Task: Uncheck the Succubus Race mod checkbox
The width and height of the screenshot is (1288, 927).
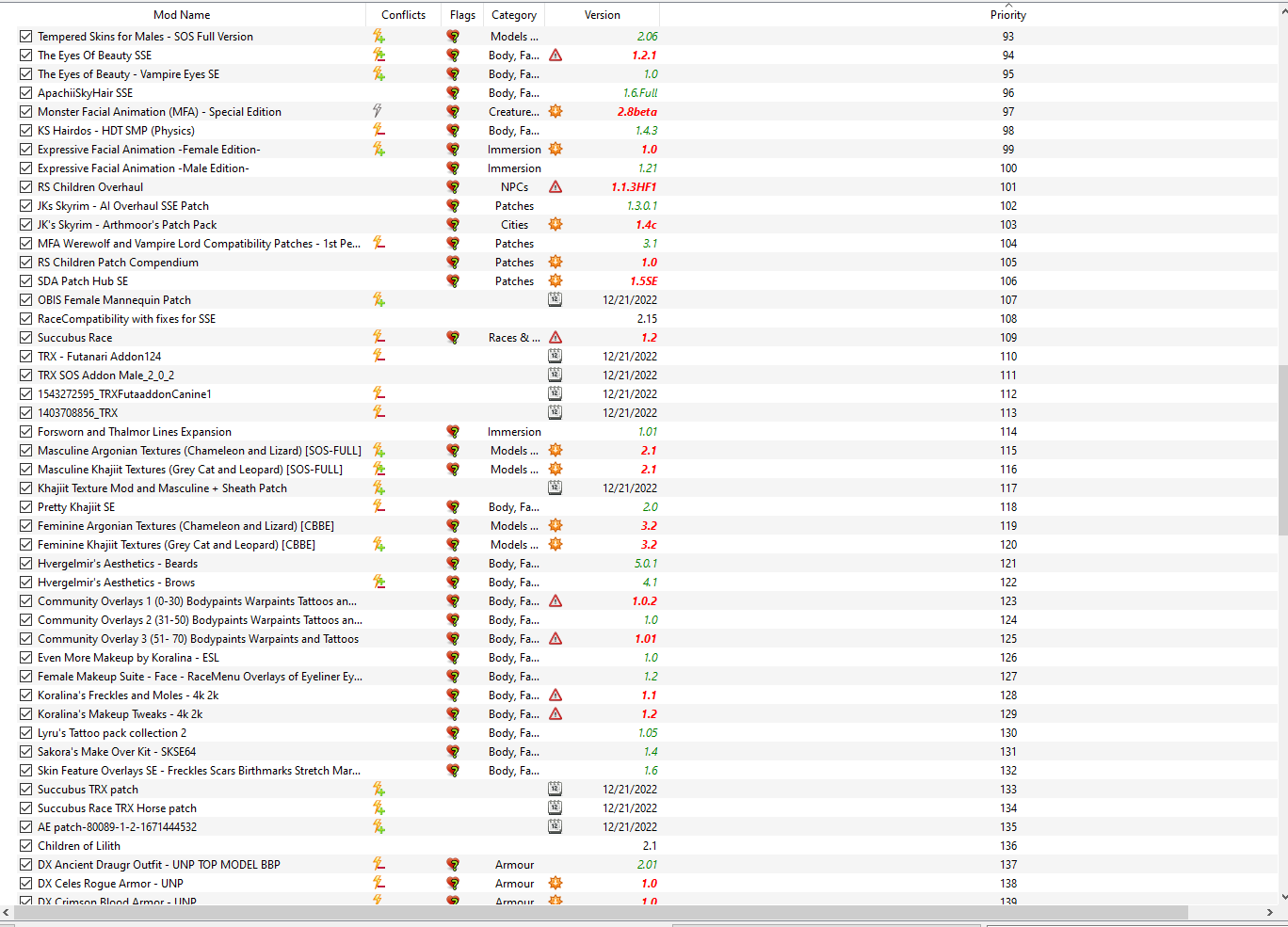Action: [x=25, y=338]
